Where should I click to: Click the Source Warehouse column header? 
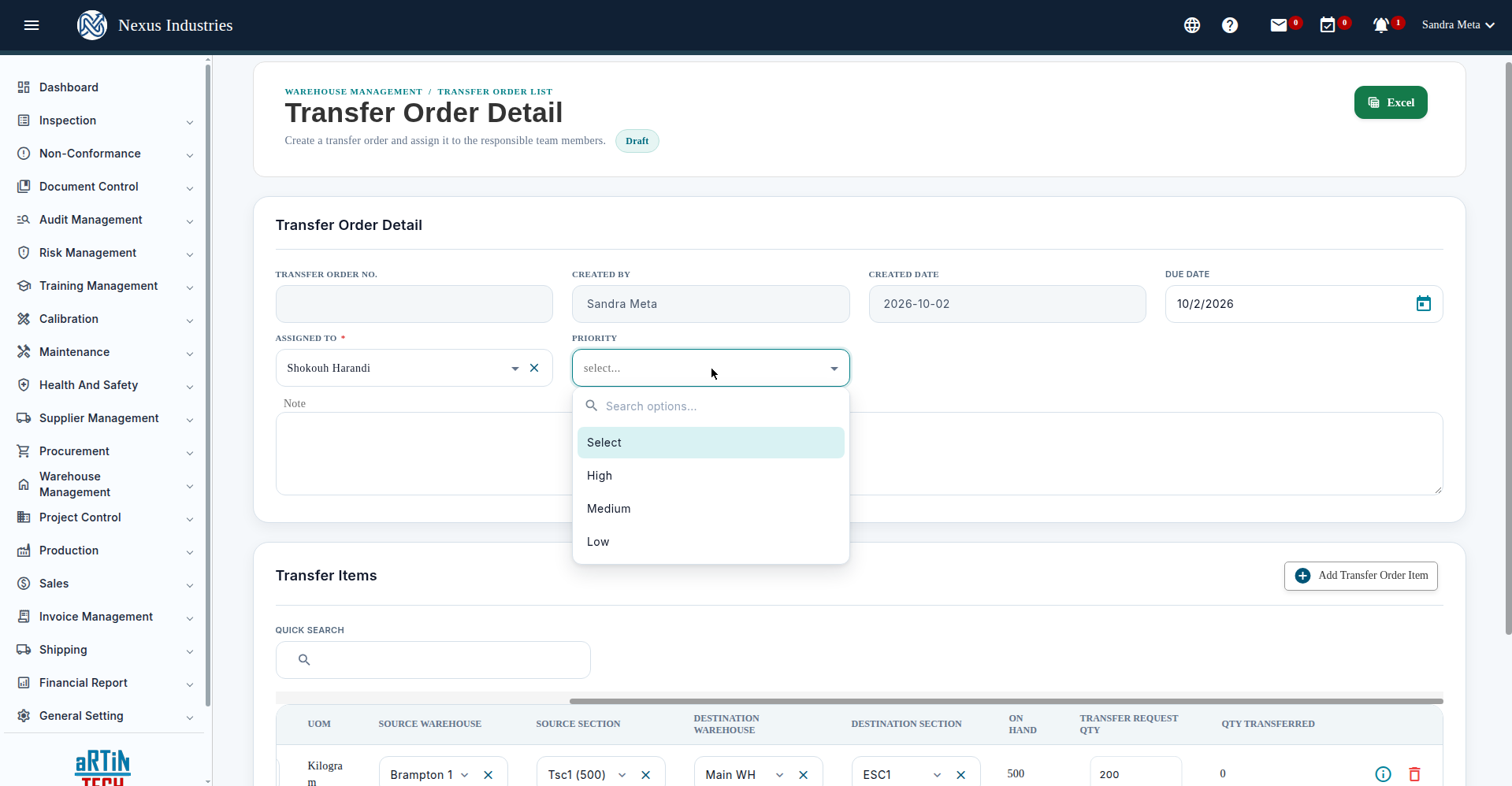coord(429,724)
